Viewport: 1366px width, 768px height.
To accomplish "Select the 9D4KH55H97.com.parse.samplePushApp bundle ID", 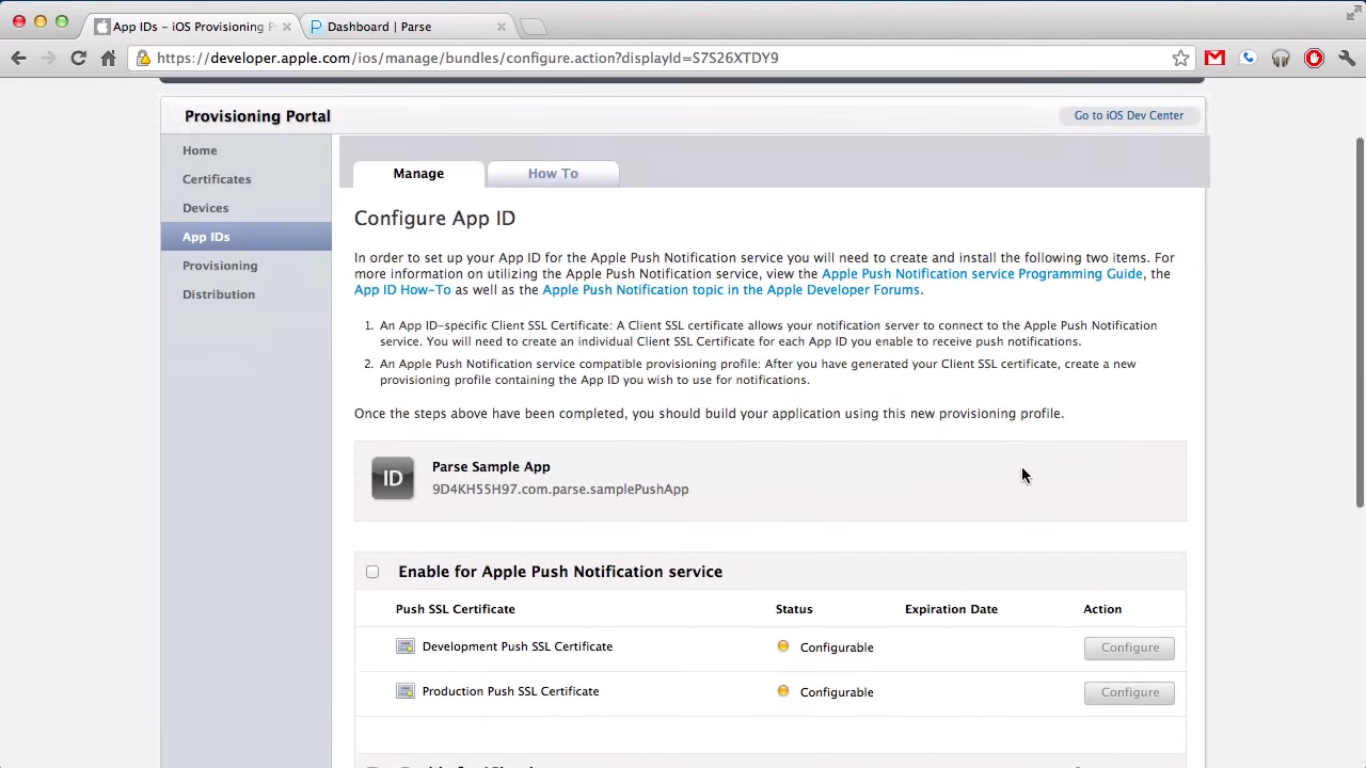I will [x=560, y=490].
